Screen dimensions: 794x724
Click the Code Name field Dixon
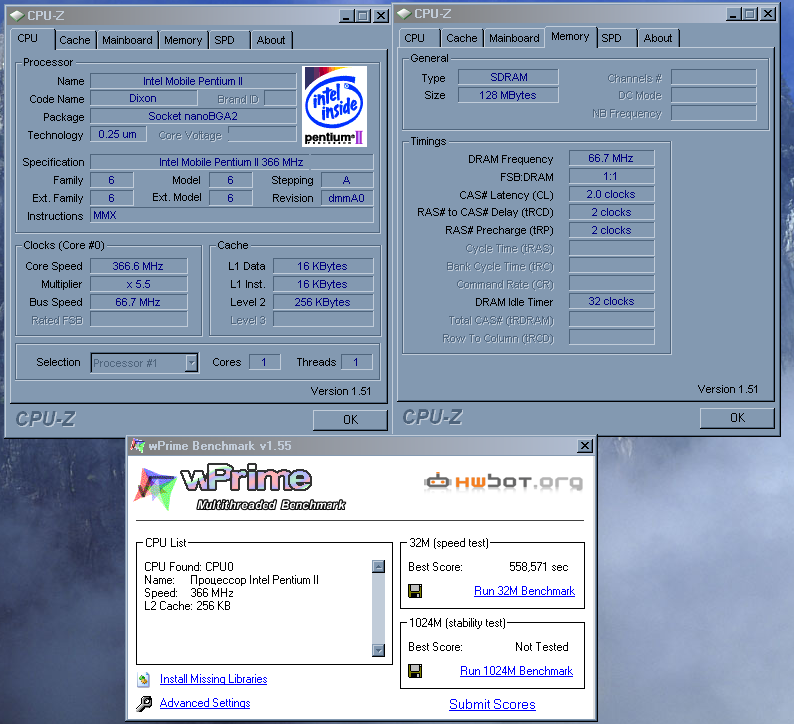click(143, 98)
